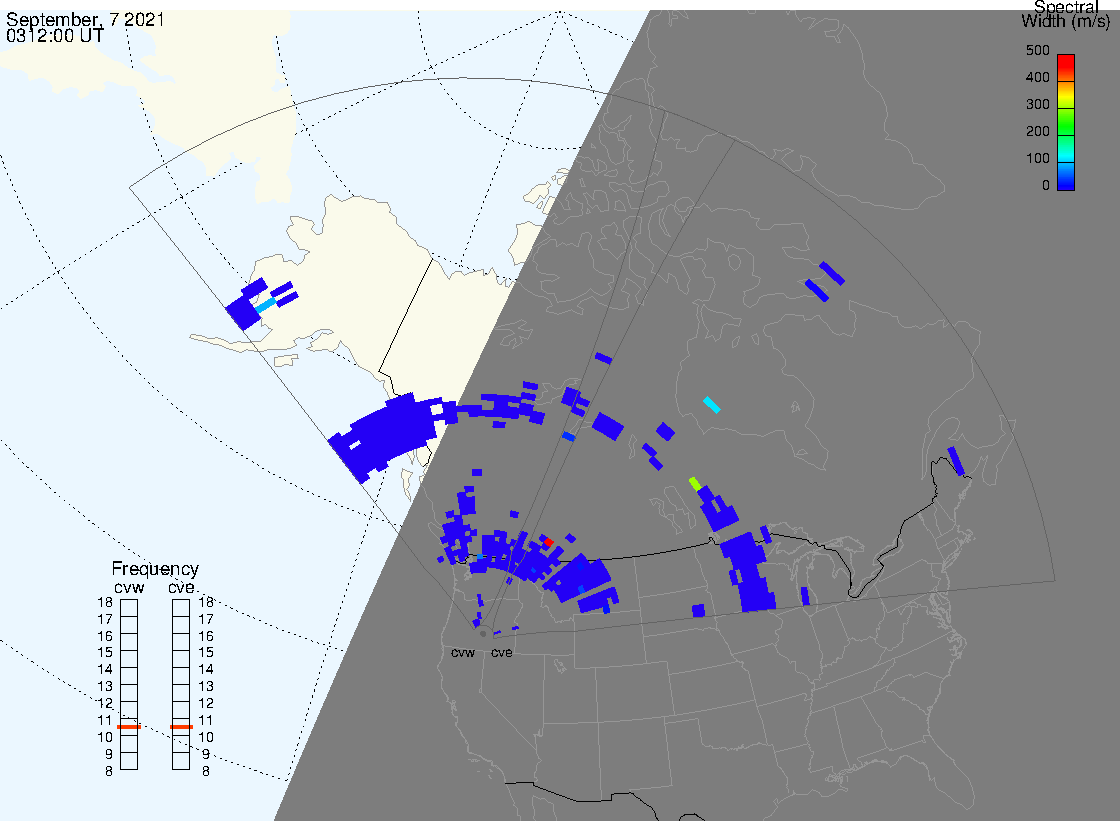Click the red high-width scatter cell
The image size is (1120, 821).
[549, 542]
